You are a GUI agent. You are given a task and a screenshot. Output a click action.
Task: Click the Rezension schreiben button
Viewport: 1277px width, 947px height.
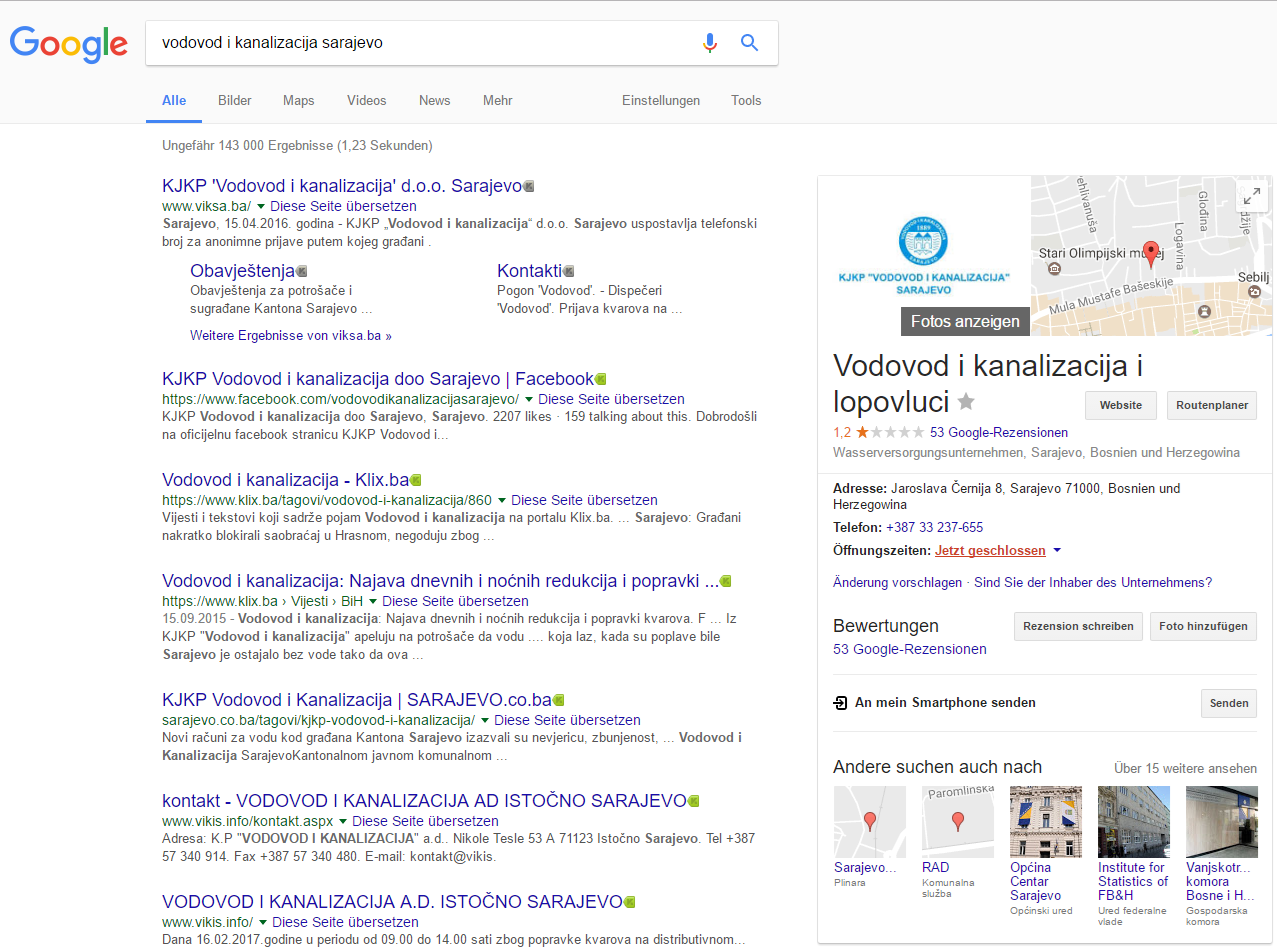(x=1079, y=626)
